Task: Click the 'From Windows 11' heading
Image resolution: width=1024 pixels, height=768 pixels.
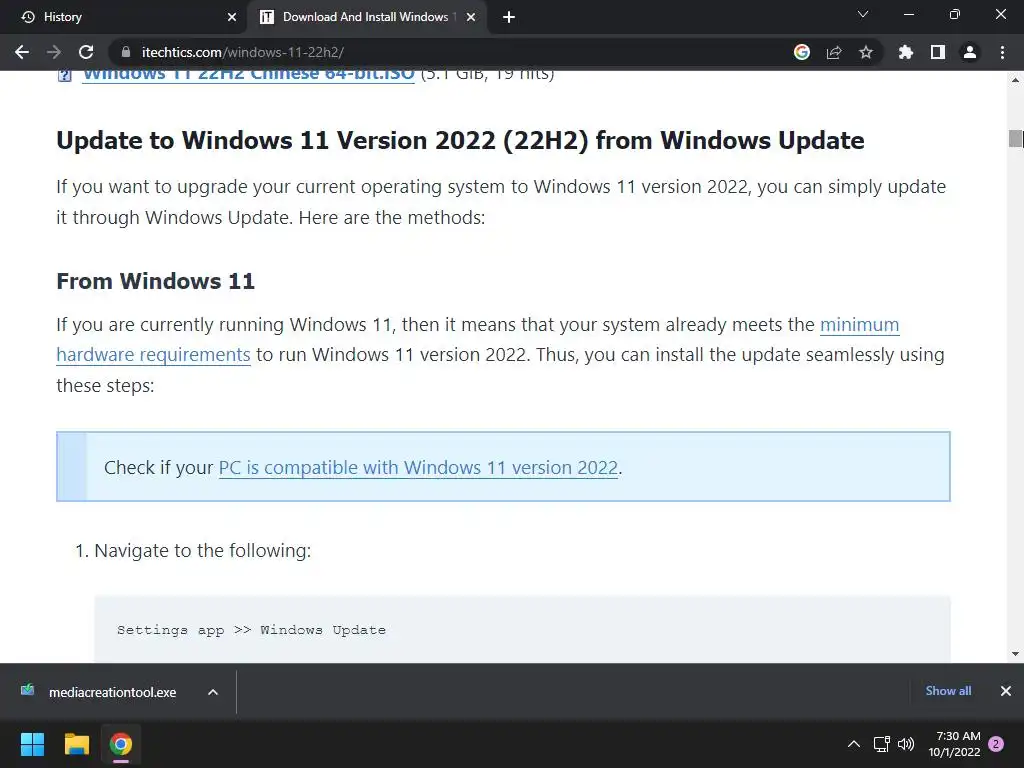Action: click(155, 281)
